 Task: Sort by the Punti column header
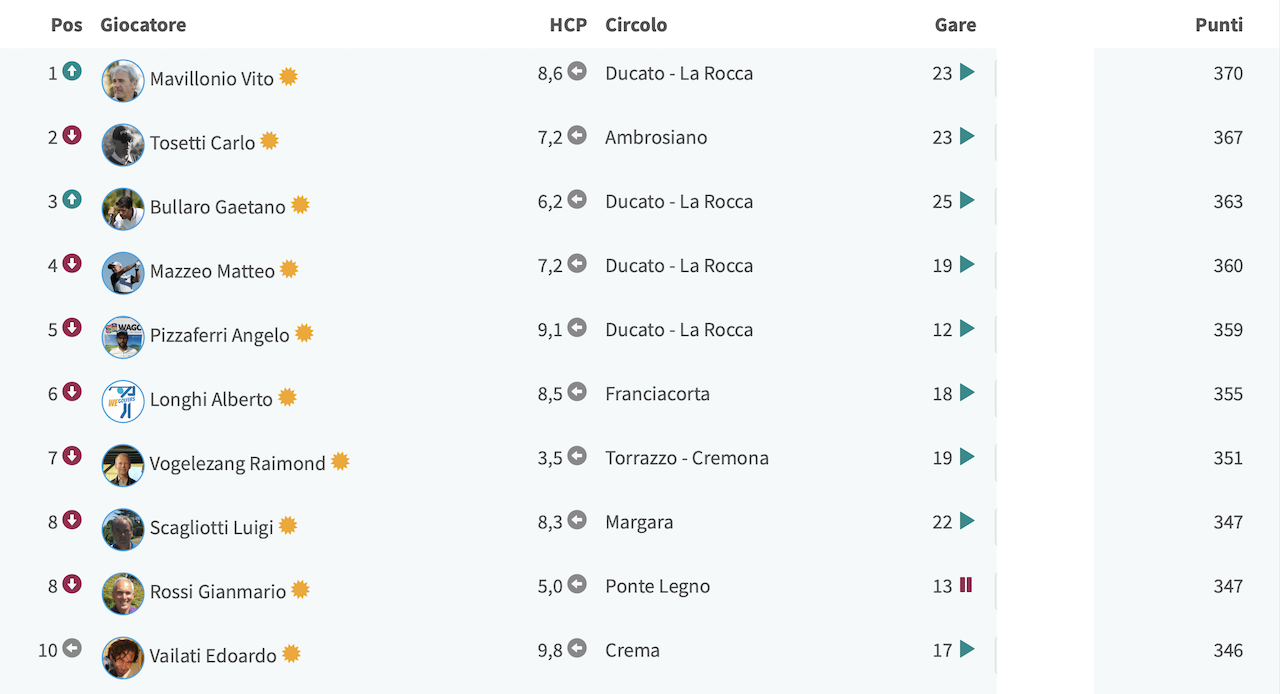click(1219, 25)
